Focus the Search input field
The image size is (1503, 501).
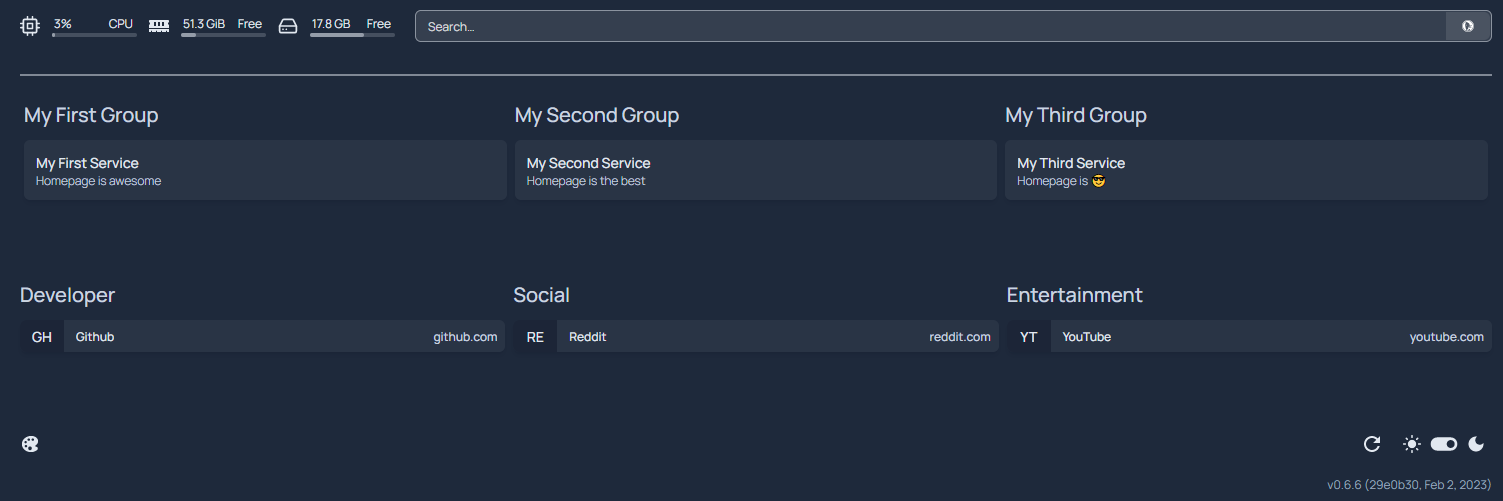click(x=930, y=26)
